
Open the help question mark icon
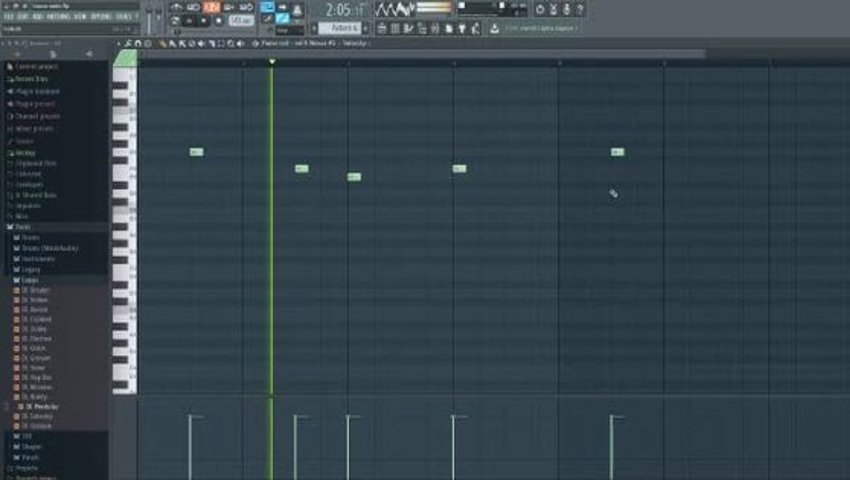pyautogui.click(x=579, y=9)
